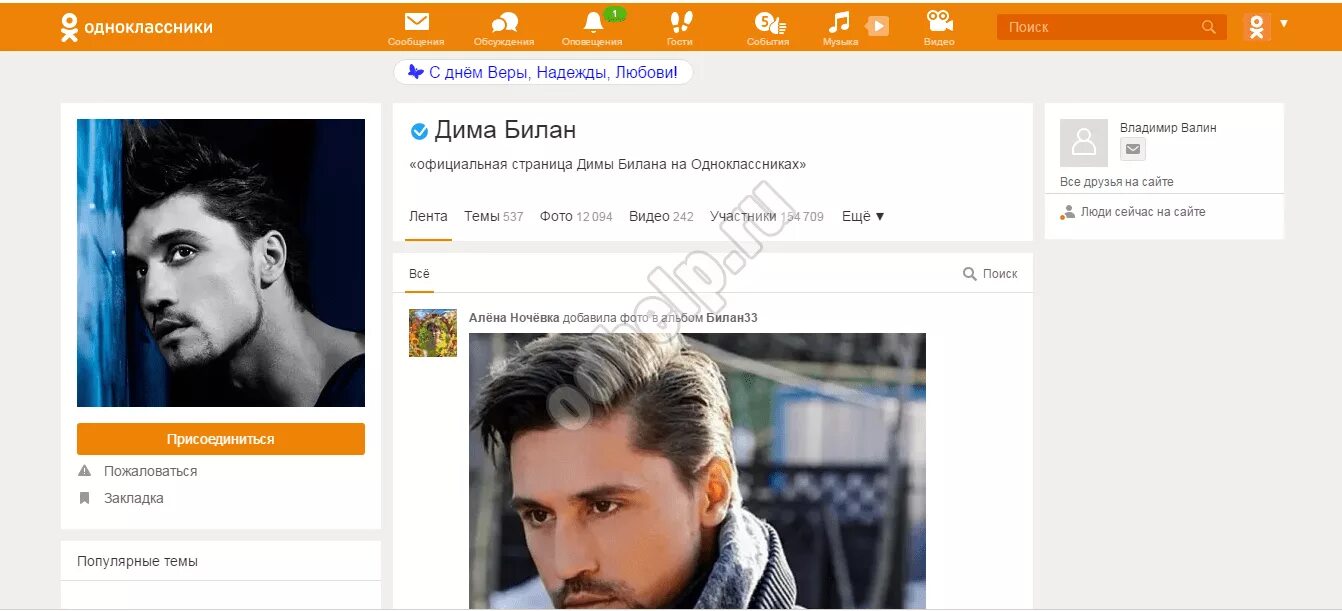Open the Одноклассники logo home link
Image resolution: width=1342 pixels, height=611 pixels.
136,27
